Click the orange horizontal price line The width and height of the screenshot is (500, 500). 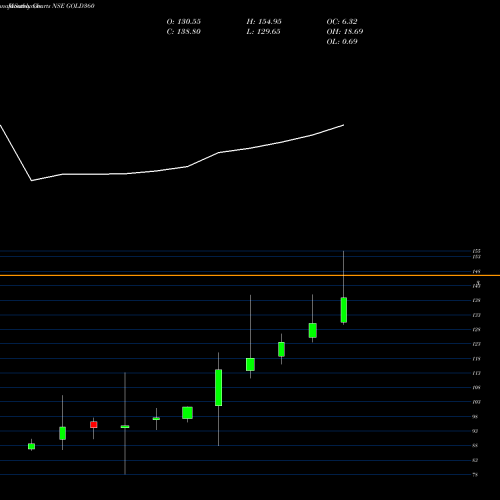click(250, 276)
